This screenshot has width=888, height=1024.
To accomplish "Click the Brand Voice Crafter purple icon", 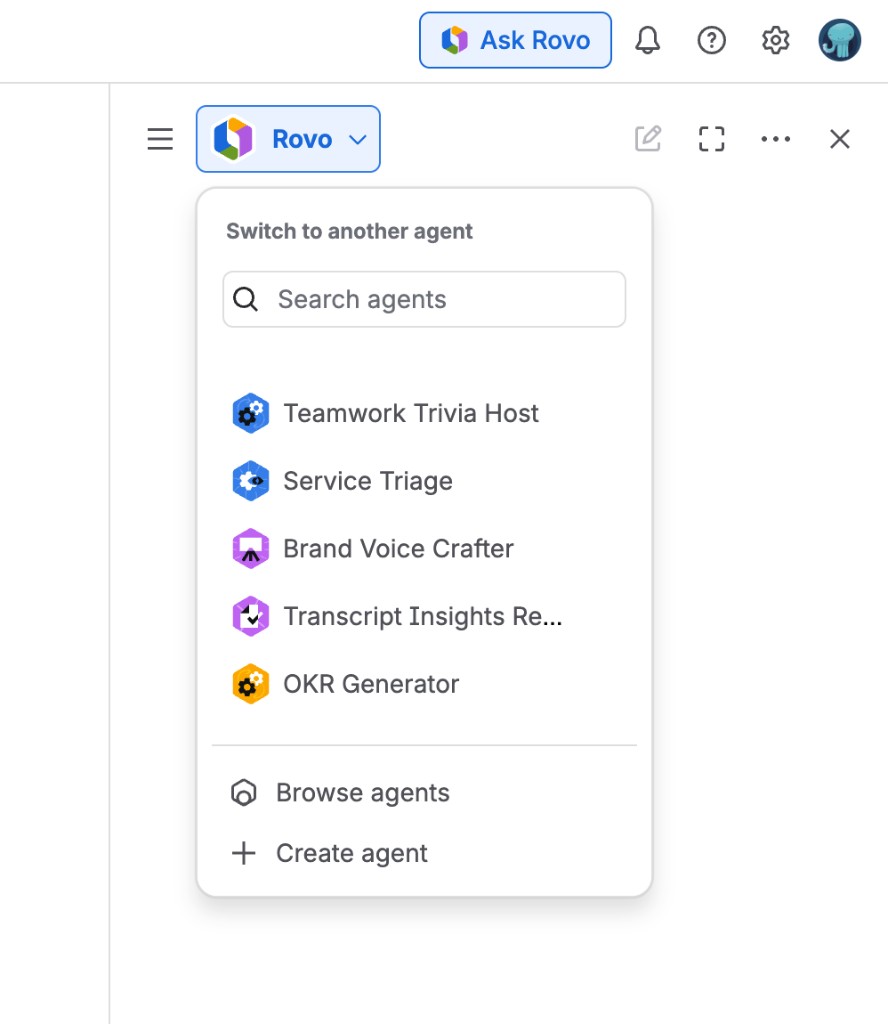I will (251, 549).
